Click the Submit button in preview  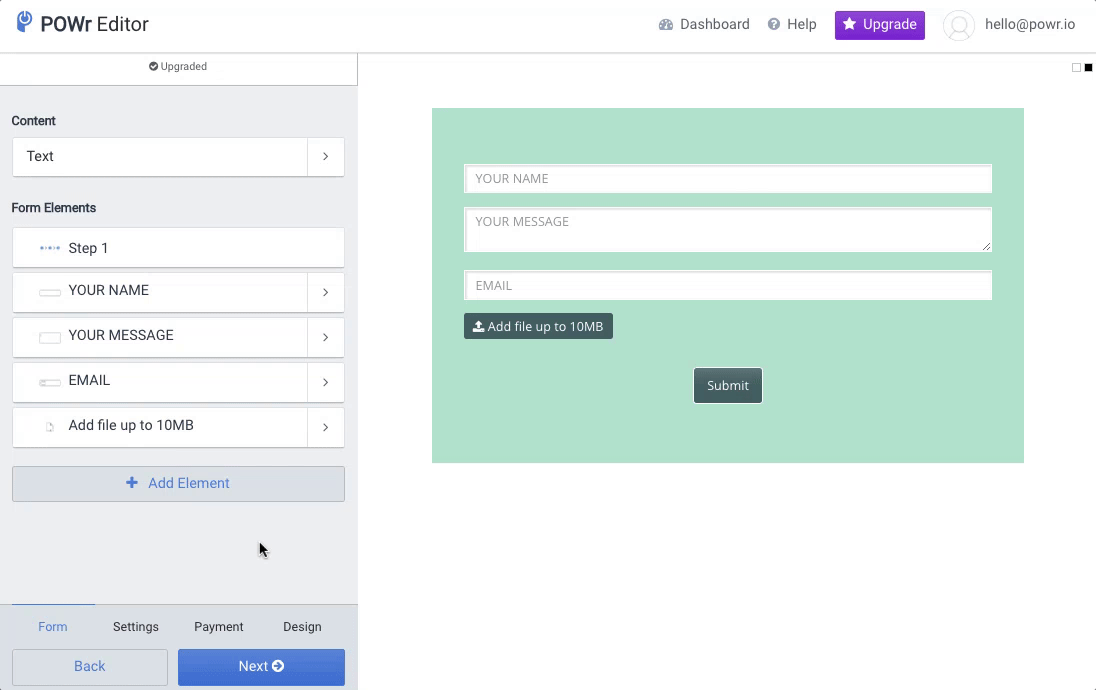(x=728, y=386)
